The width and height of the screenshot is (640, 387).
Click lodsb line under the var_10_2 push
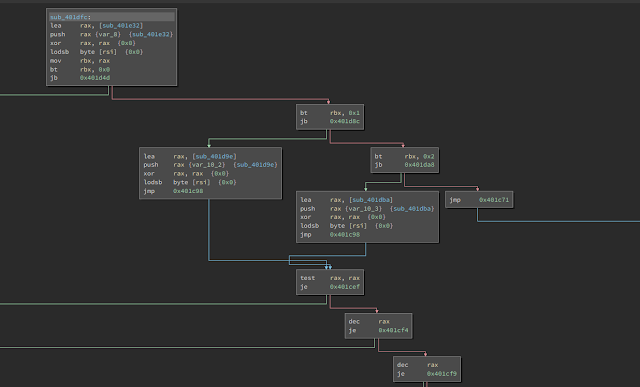coord(190,182)
